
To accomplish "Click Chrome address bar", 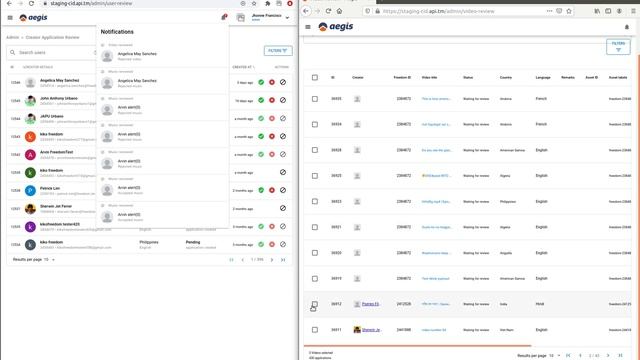I will click(143, 3).
